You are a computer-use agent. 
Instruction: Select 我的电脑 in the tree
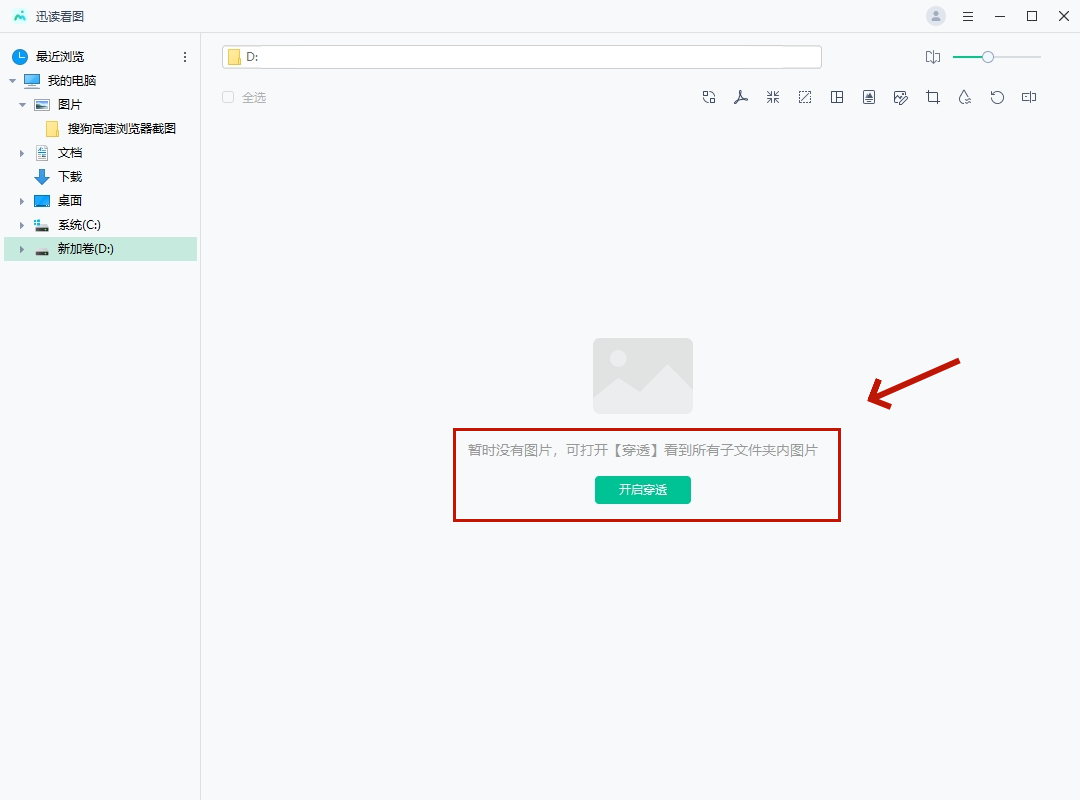coord(72,81)
